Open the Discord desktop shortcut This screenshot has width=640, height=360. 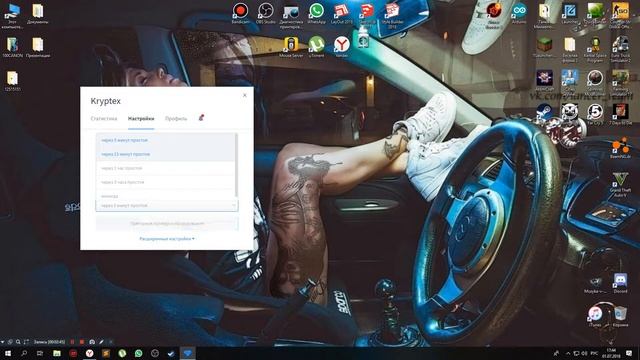620,282
